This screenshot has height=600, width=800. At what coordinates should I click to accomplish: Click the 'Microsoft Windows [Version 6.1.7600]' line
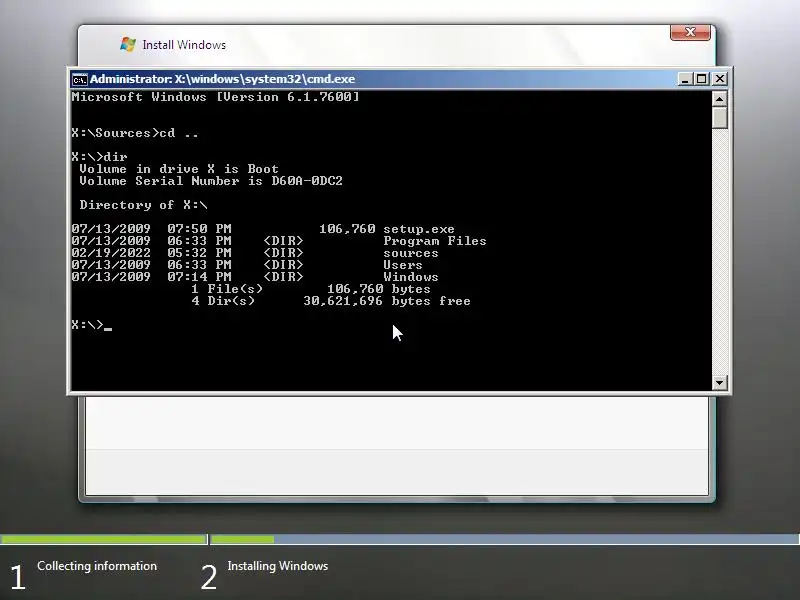[215, 97]
